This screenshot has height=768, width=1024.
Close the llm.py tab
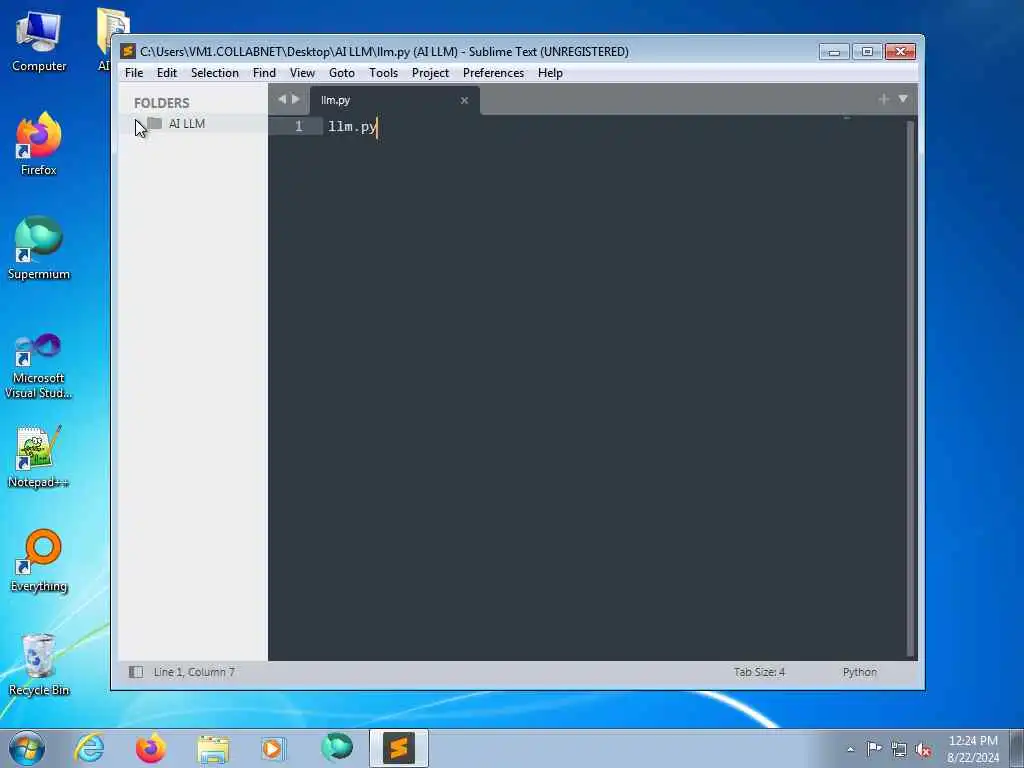[464, 100]
